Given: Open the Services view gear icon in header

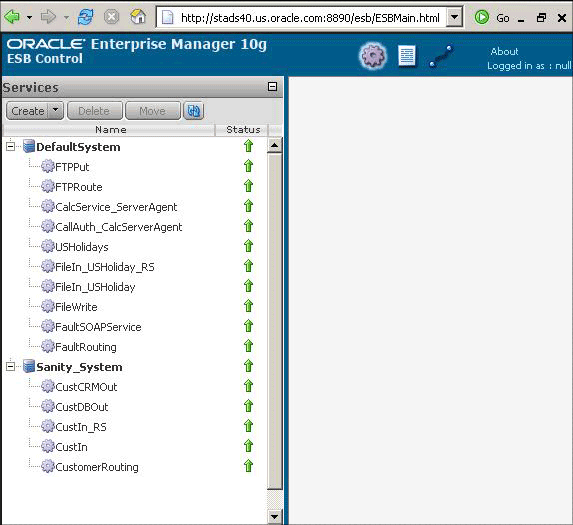Looking at the screenshot, I should (373, 56).
